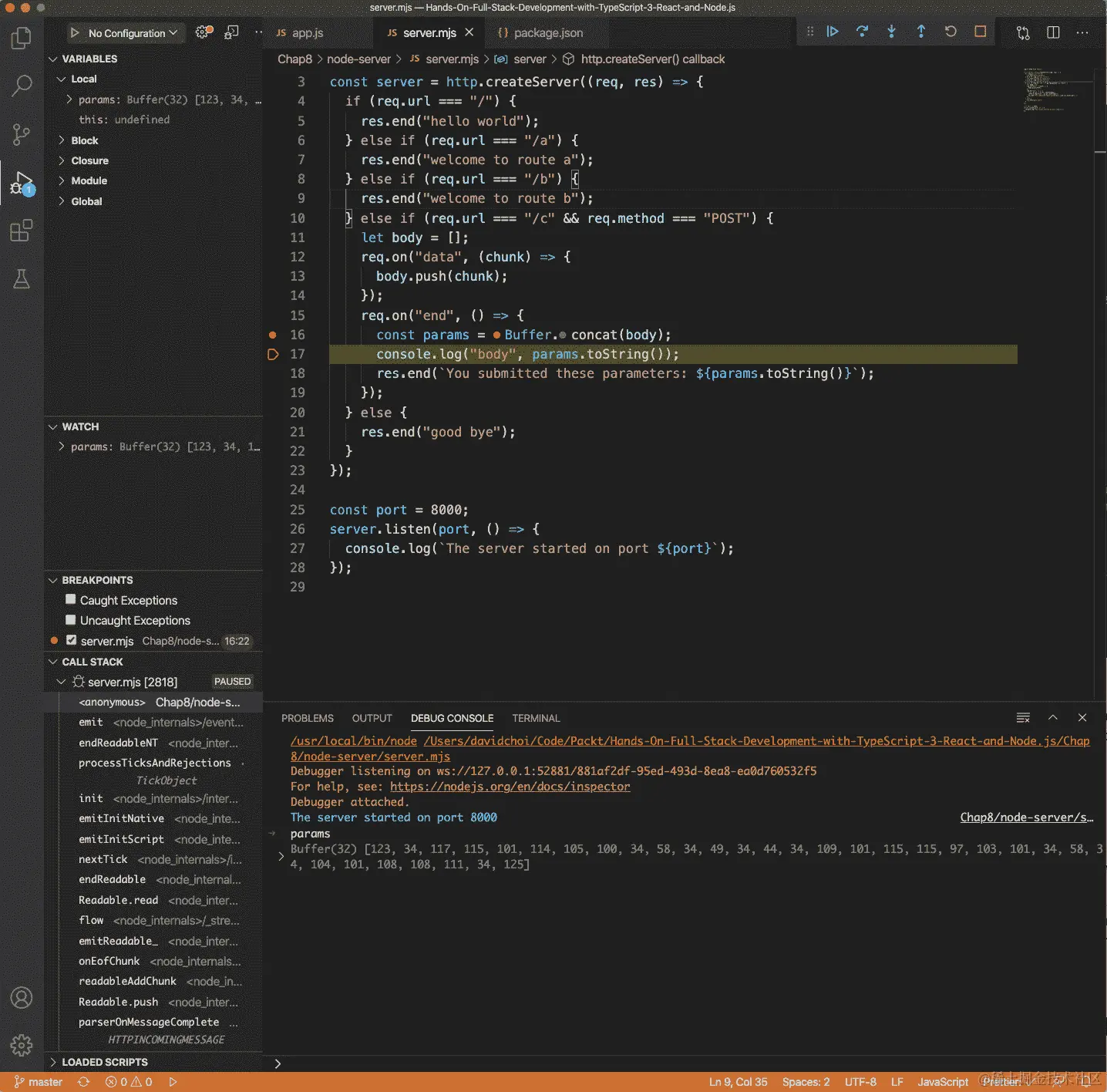Step over in the debug toolbar
Image resolution: width=1107 pixels, height=1092 pixels.
[862, 32]
